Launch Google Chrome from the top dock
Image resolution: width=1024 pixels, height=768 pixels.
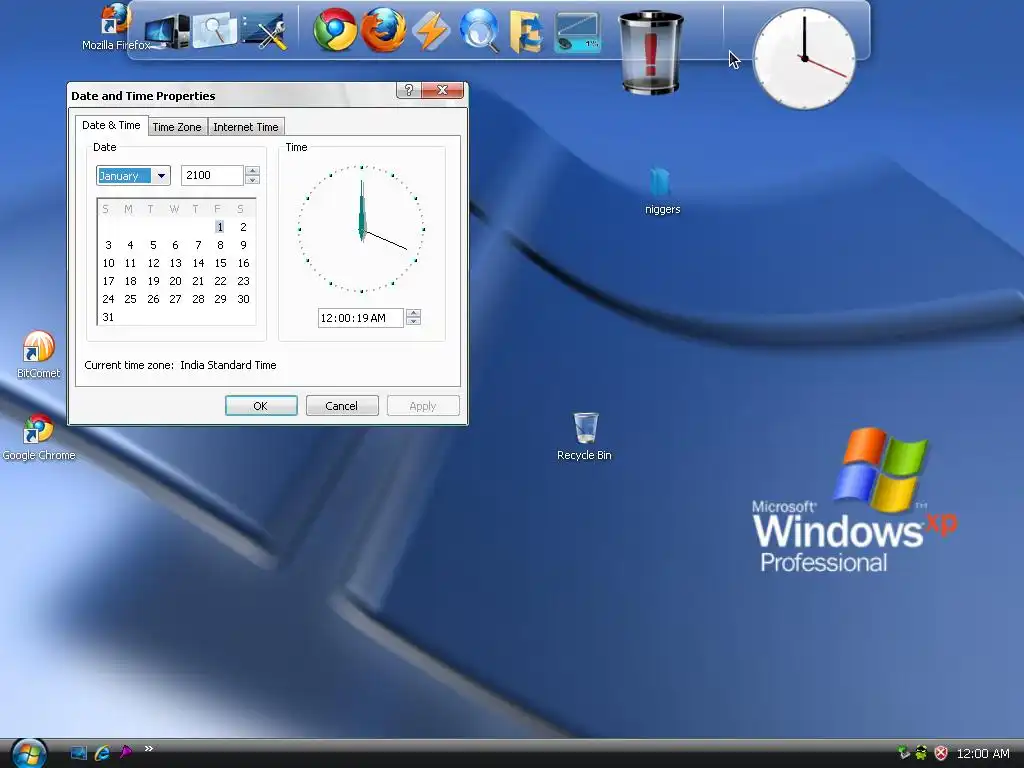(335, 30)
